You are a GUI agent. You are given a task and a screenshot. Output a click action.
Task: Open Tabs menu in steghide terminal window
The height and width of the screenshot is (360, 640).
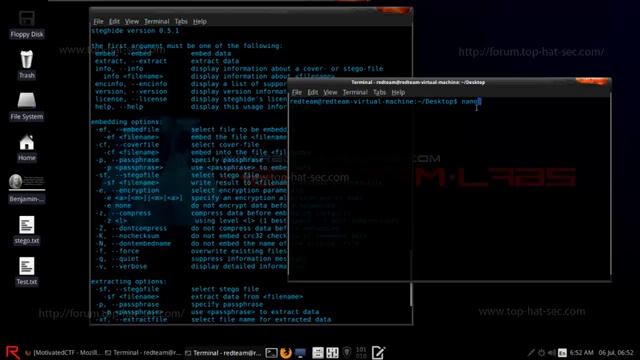[181, 21]
